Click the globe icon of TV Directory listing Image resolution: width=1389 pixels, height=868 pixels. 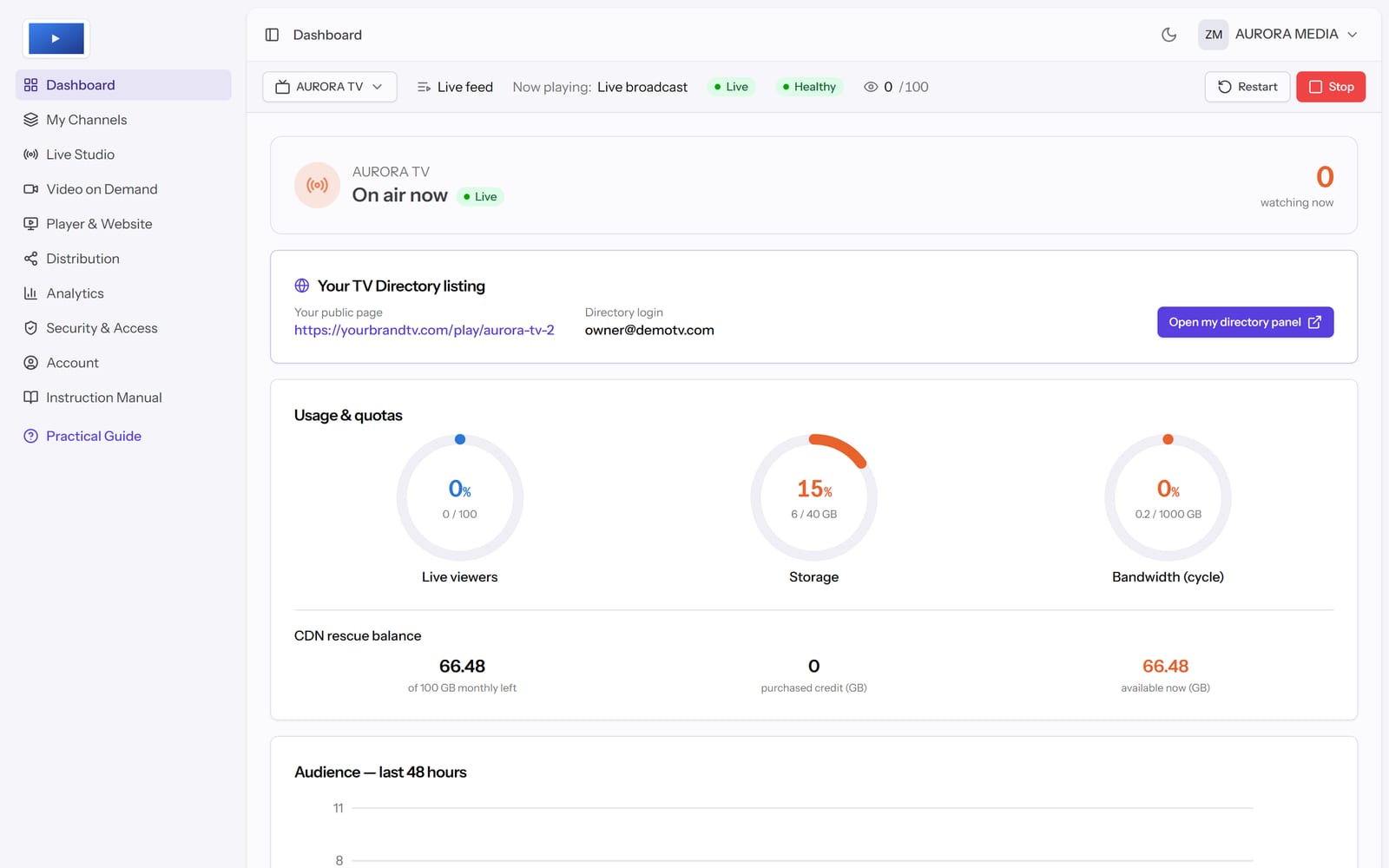(302, 286)
